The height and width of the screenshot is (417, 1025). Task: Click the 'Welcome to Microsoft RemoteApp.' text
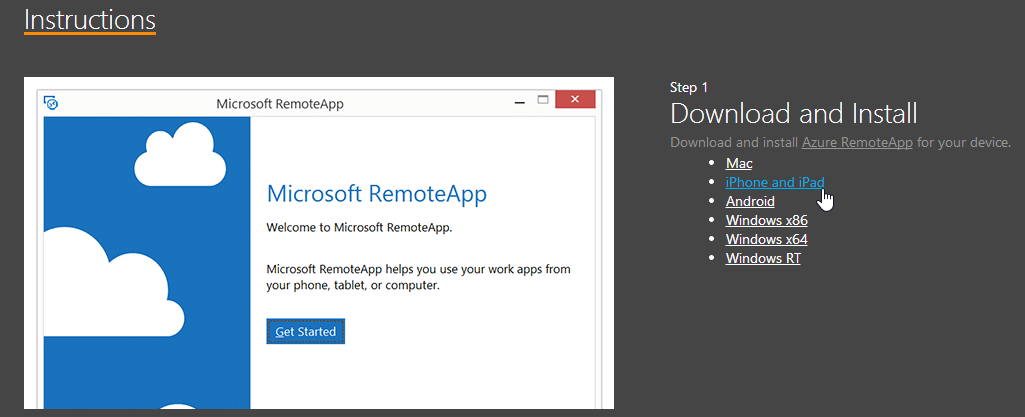coord(359,228)
